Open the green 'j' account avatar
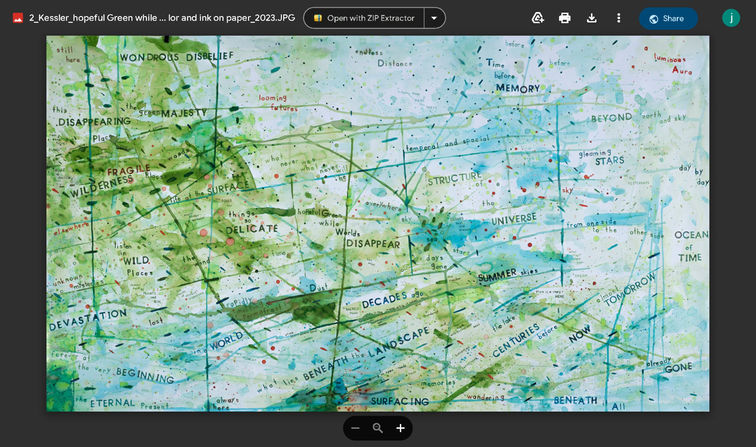This screenshot has width=756, height=447. 731,18
